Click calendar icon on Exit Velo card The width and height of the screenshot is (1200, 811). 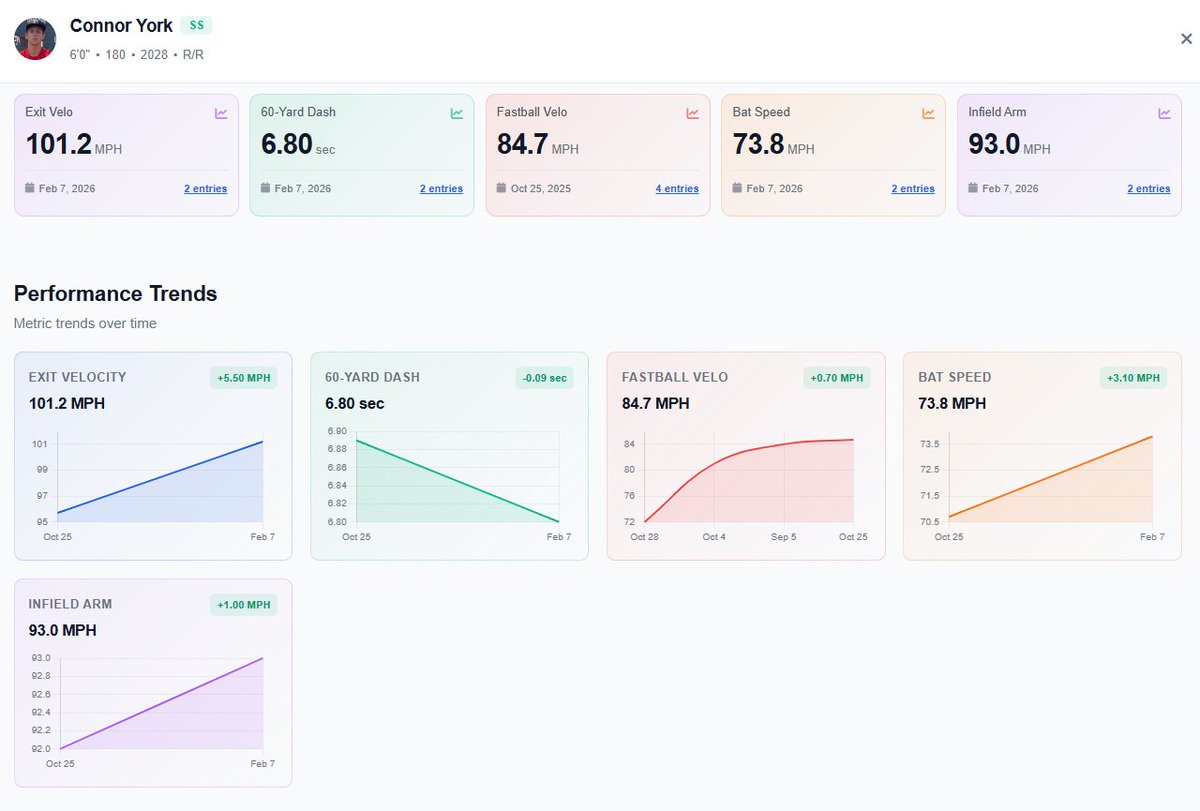(x=30, y=188)
